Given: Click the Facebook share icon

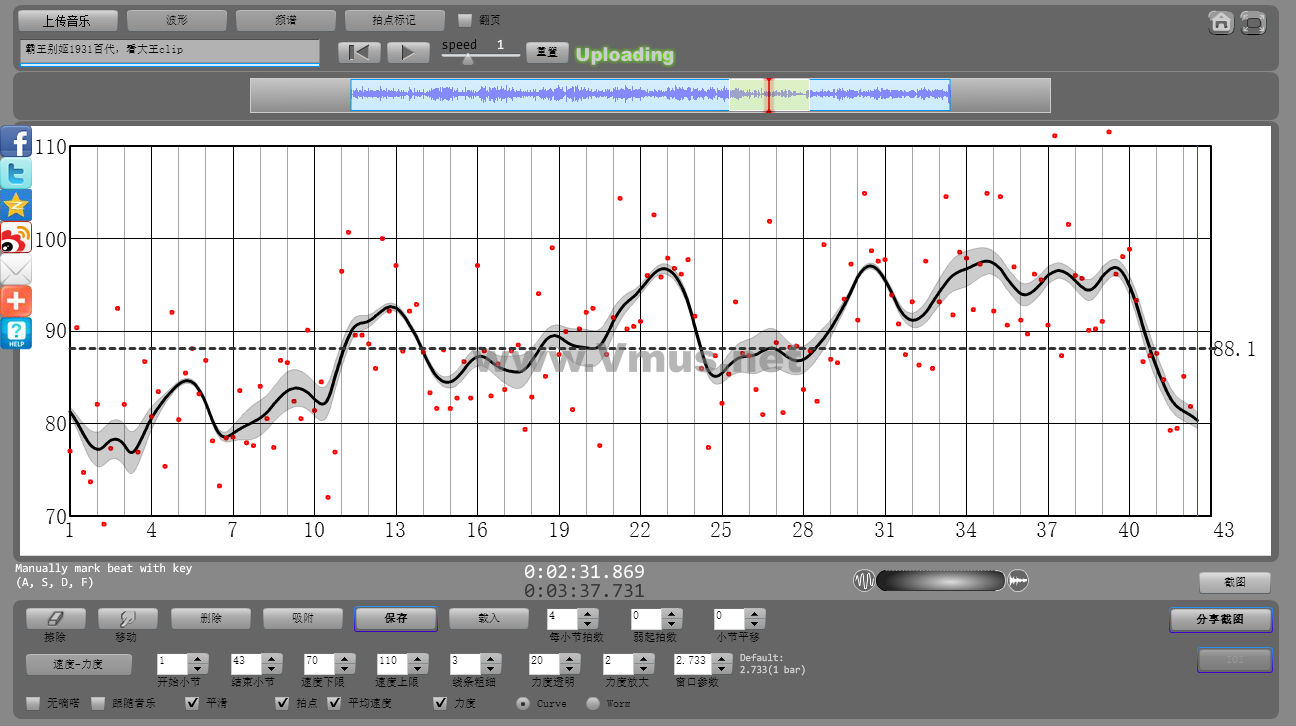Looking at the screenshot, I should pos(16,141).
